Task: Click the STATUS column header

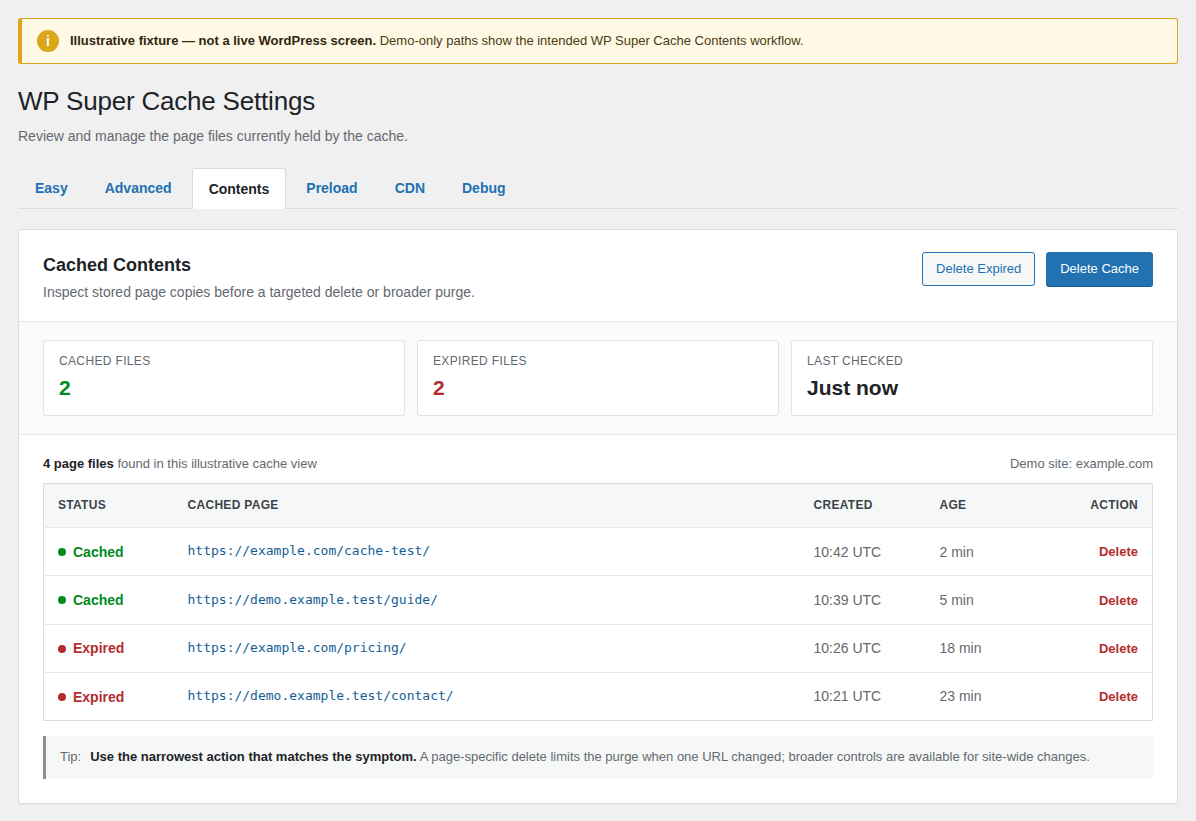Action: coord(82,505)
